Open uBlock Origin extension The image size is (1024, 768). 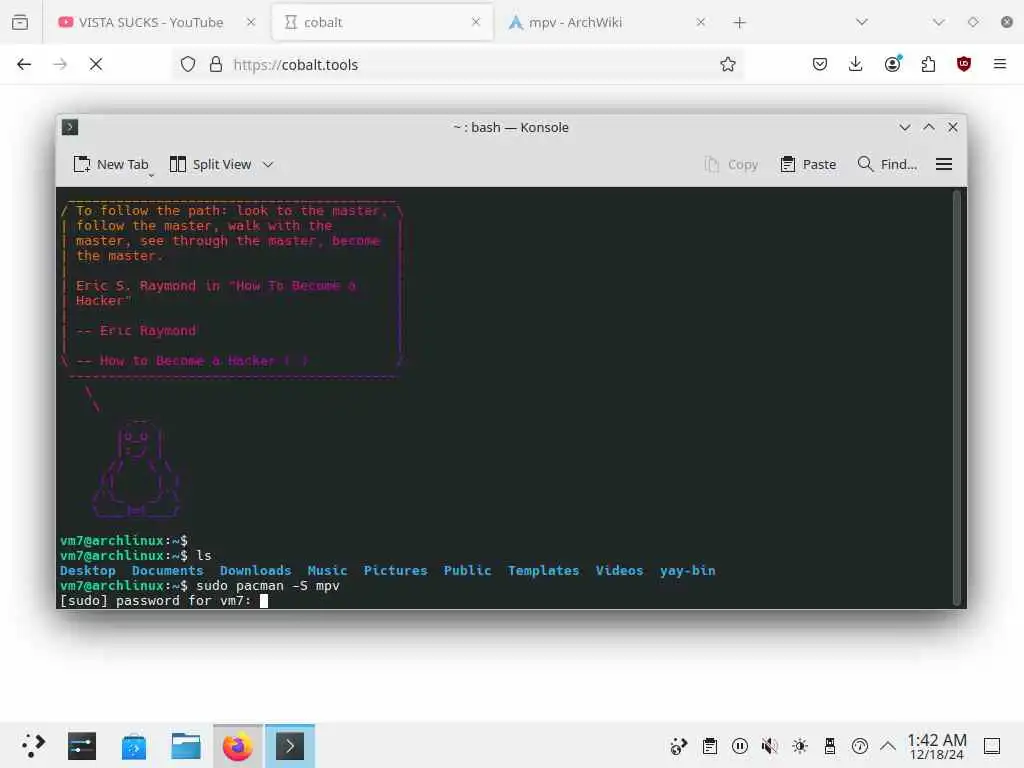click(x=964, y=64)
